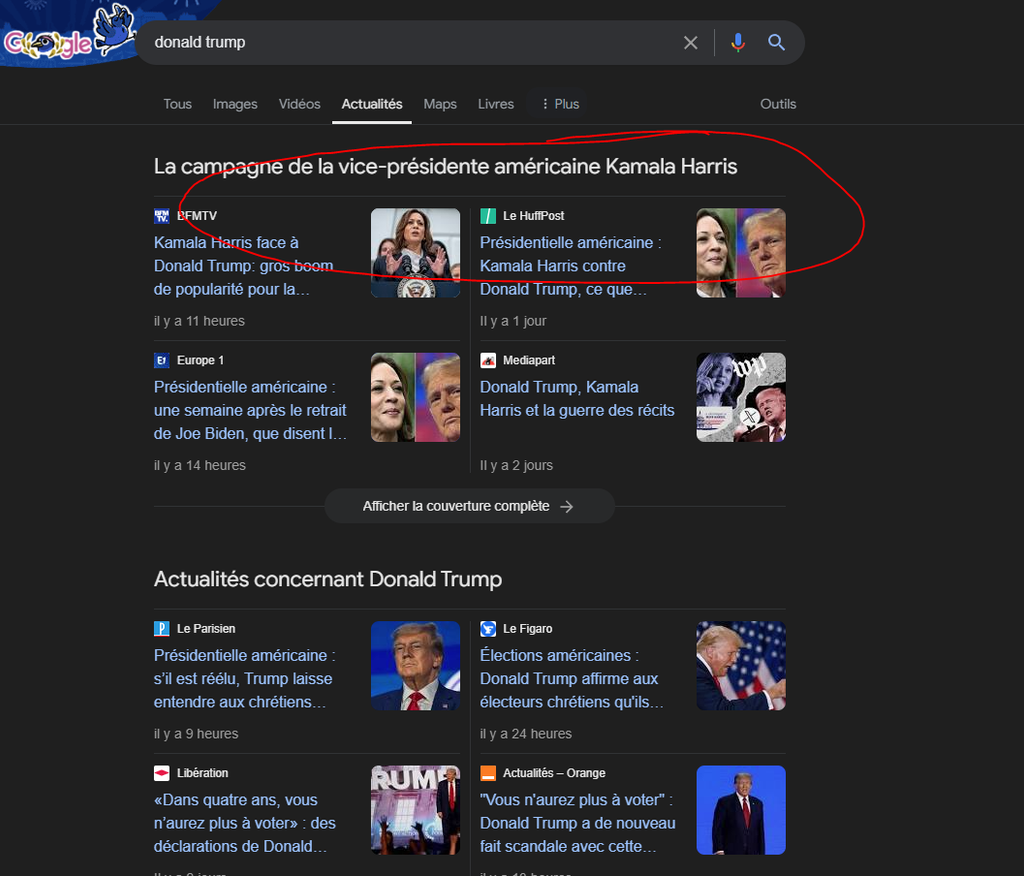Screen dimensions: 1024x876
Task: Clear the search box with X icon
Action: tap(690, 42)
